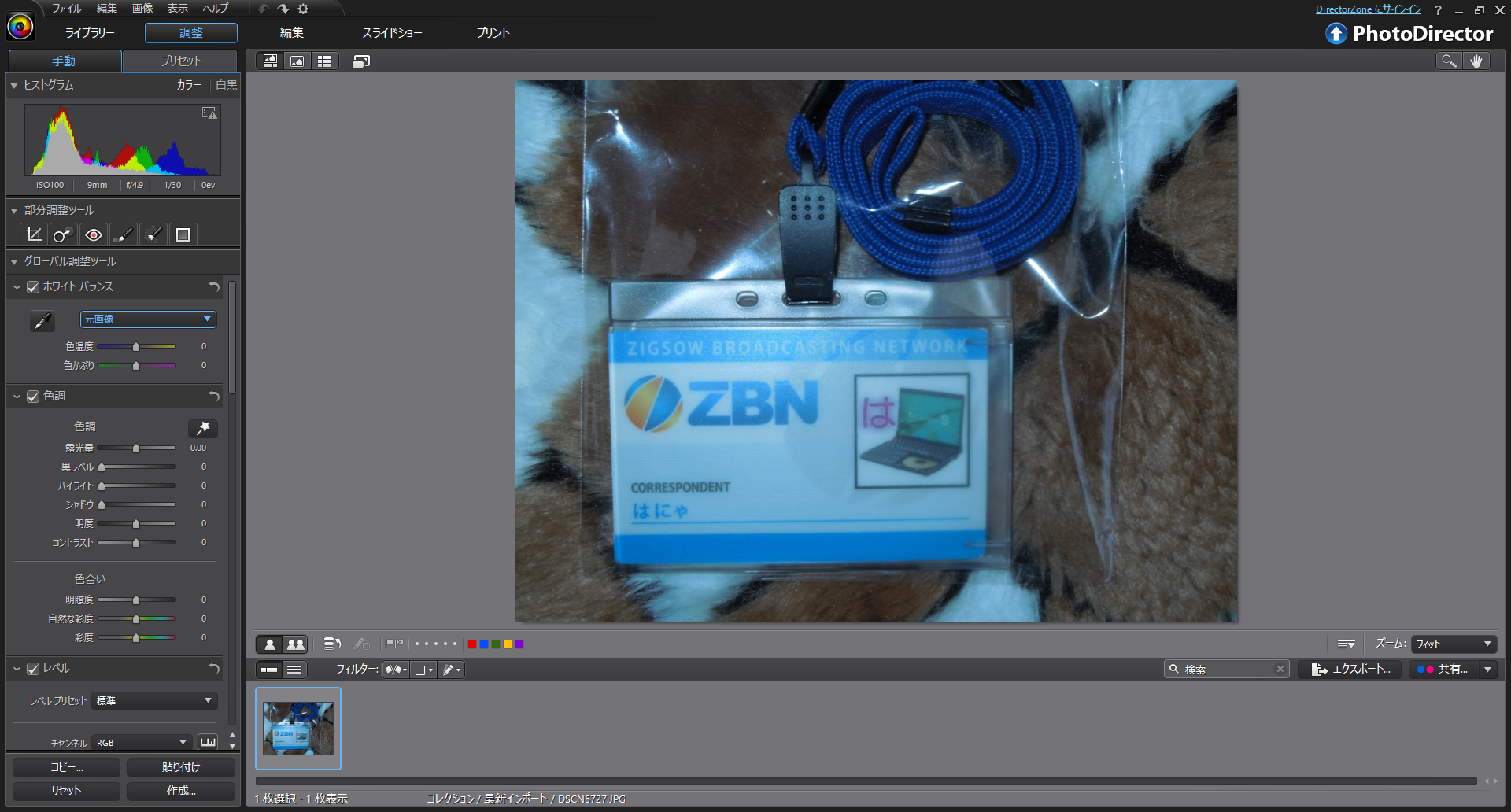This screenshot has height=812, width=1511.
Task: Show list view in browser
Action: (x=294, y=670)
